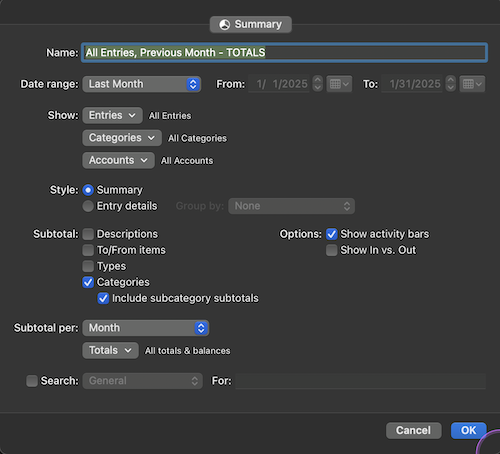
Task: Uncheck Include subcategory subtotals
Action: pyautogui.click(x=103, y=298)
